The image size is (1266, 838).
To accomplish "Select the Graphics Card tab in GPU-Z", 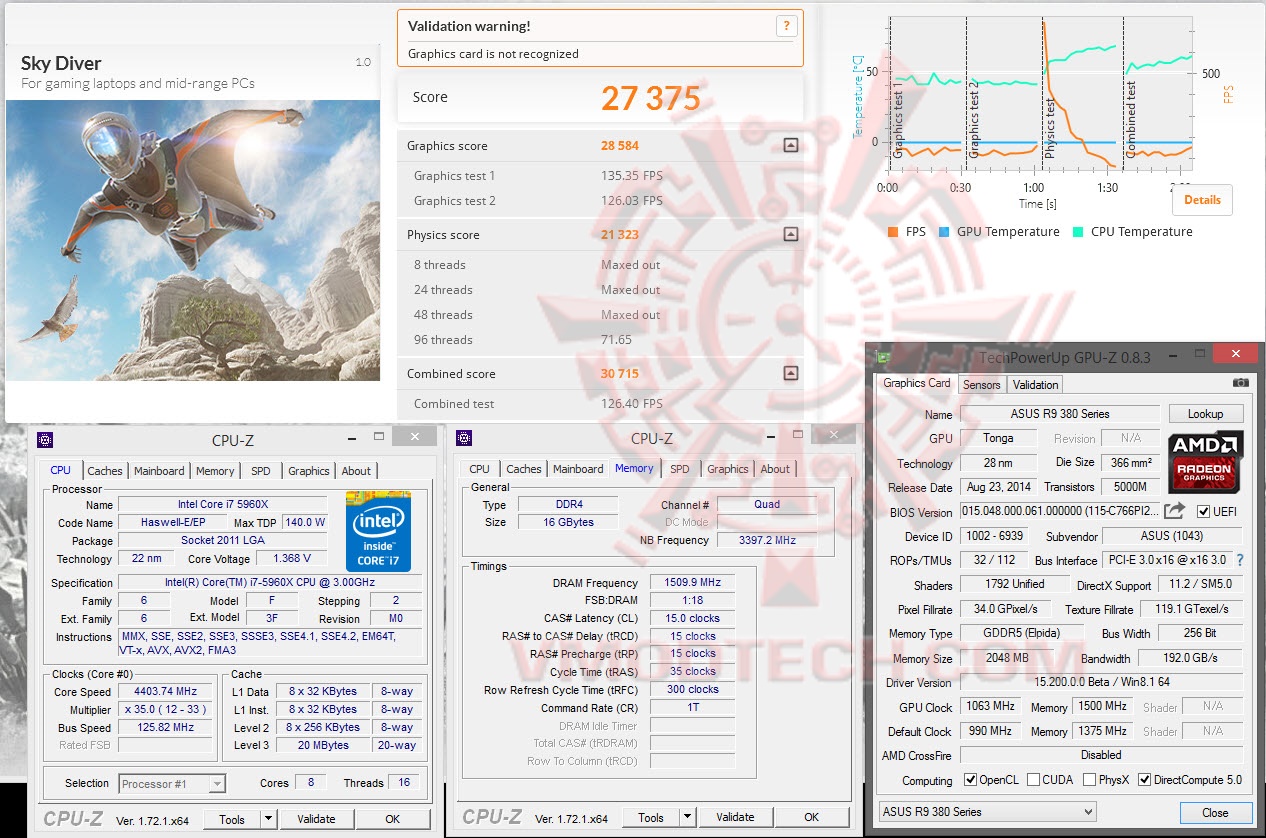I will (917, 383).
